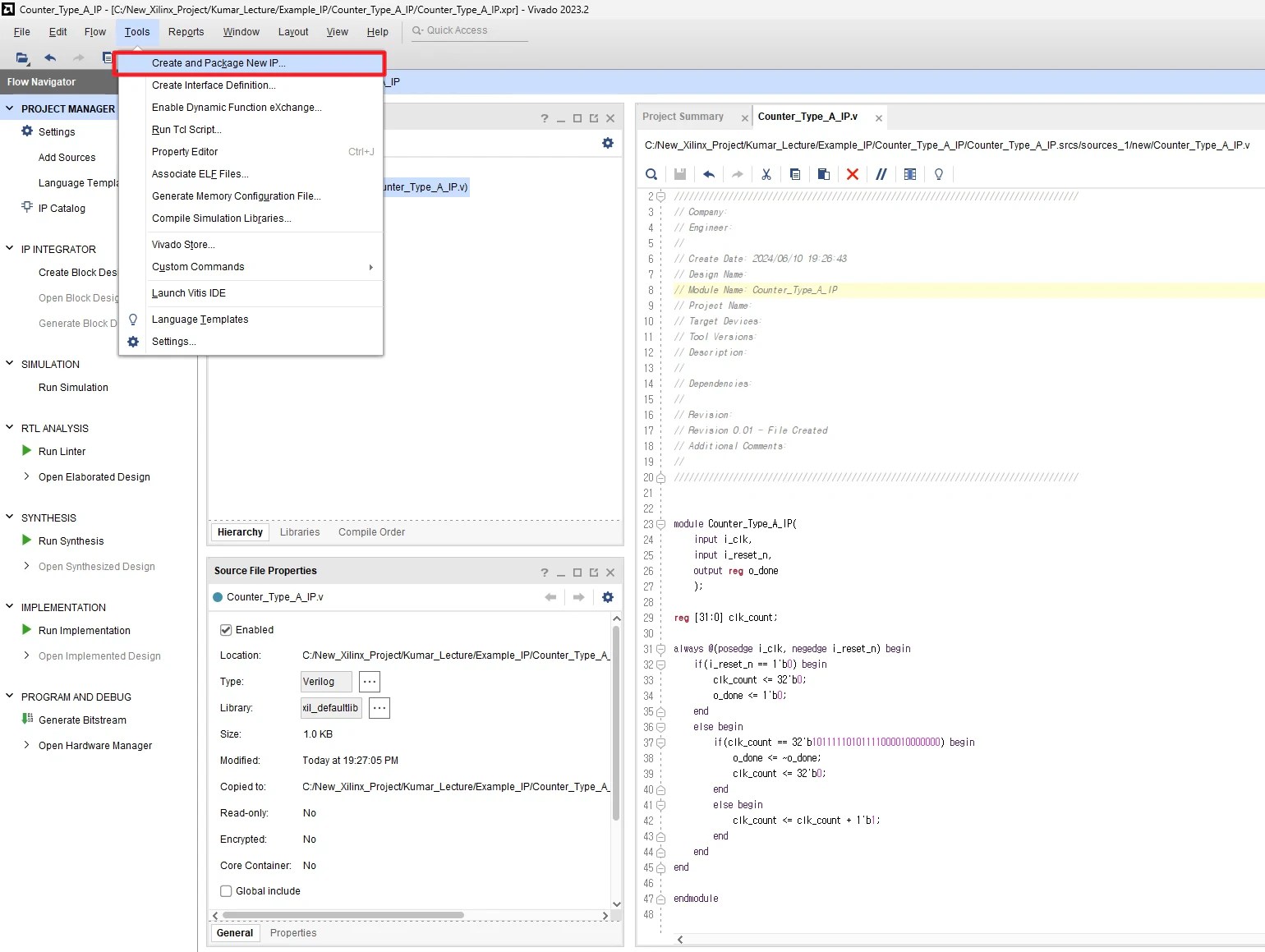Open Custom Commands submenu
Viewport: 1265px width, 952px height.
click(x=251, y=267)
